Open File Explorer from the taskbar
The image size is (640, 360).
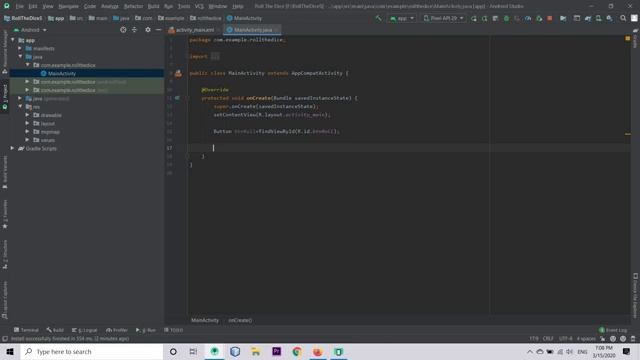(256, 351)
